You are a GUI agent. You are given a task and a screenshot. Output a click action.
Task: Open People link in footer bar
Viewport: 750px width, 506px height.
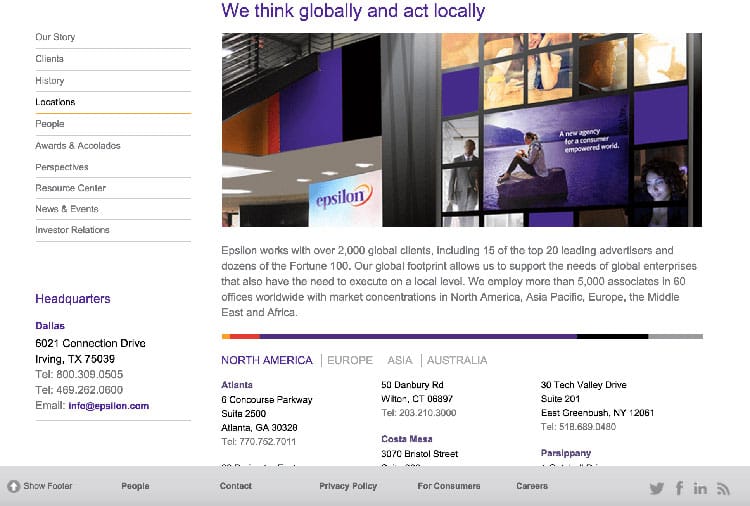[x=135, y=486]
